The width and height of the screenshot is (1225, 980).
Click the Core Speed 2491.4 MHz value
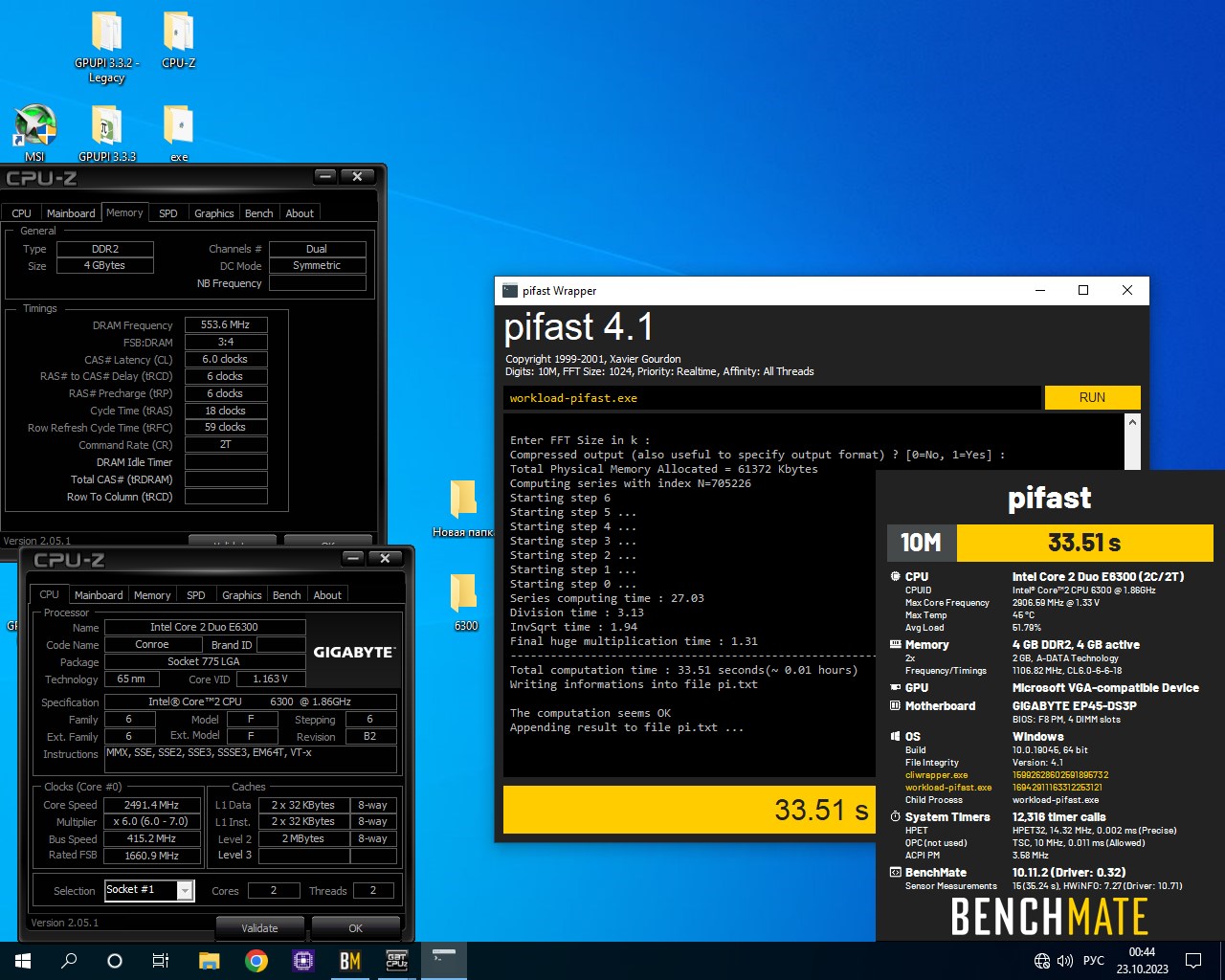(151, 806)
